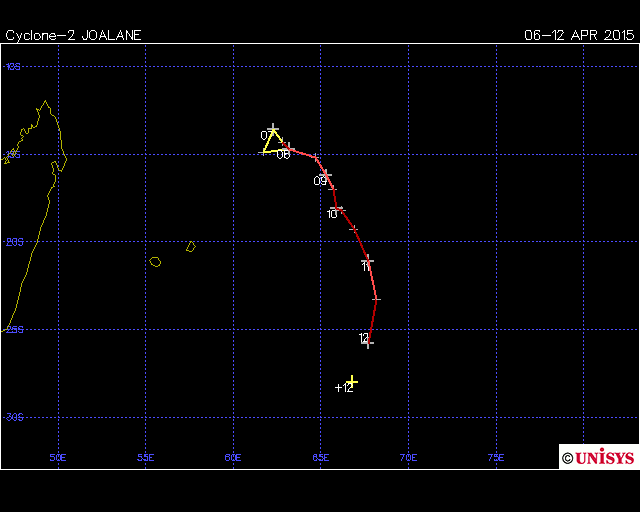Click the yellow +12 forecast position marker

point(352,382)
